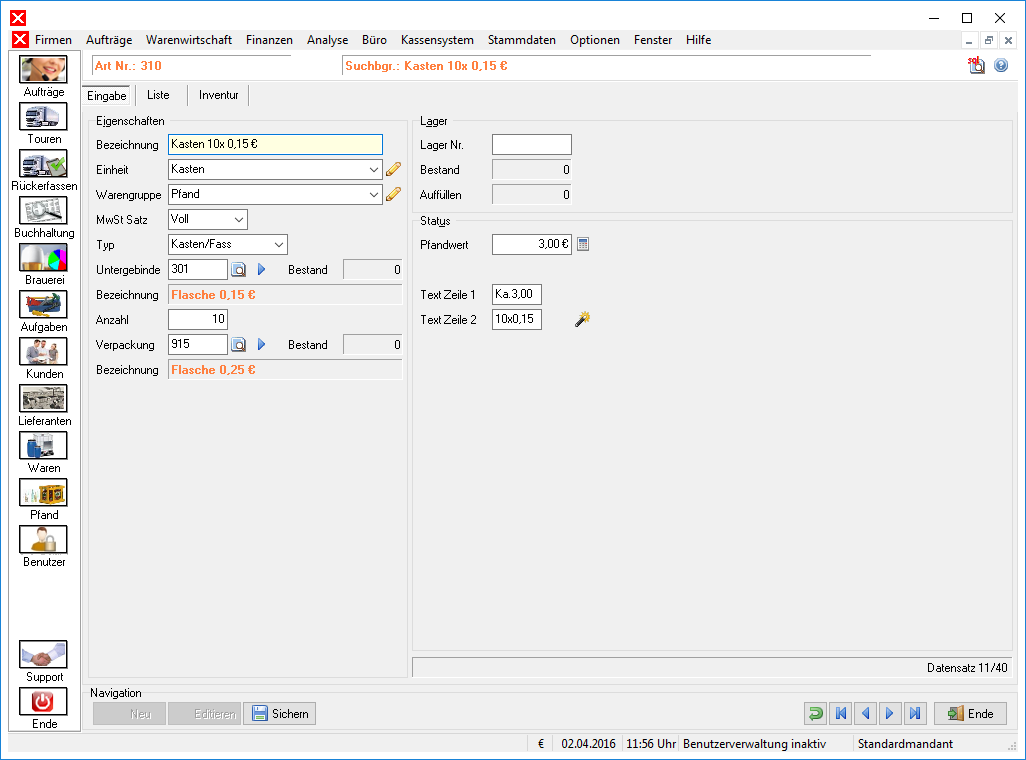Image resolution: width=1026 pixels, height=760 pixels.
Task: Click the green undo arrow navigation icon
Action: (816, 714)
